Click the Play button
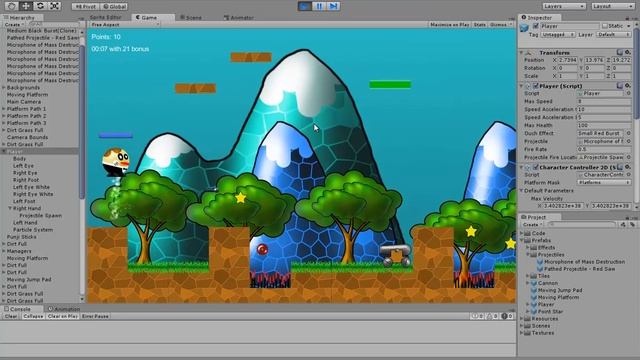The height and width of the screenshot is (360, 640). click(304, 6)
